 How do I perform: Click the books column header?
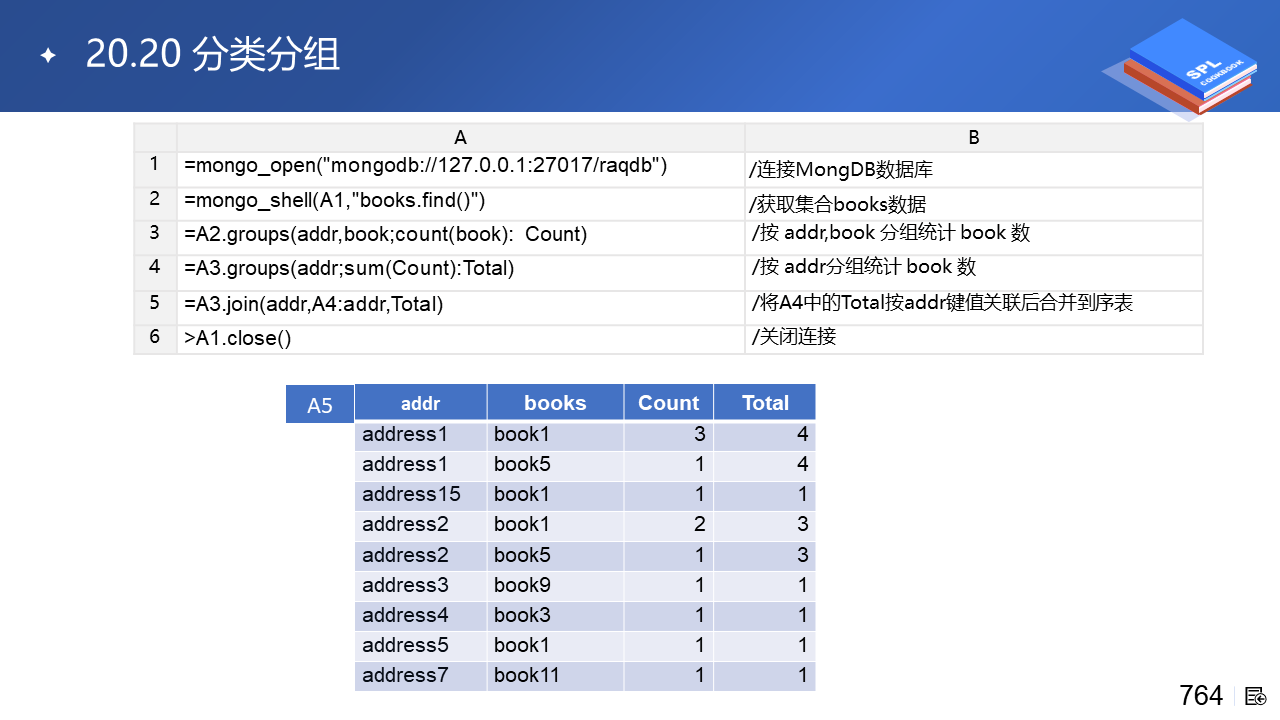[x=555, y=403]
